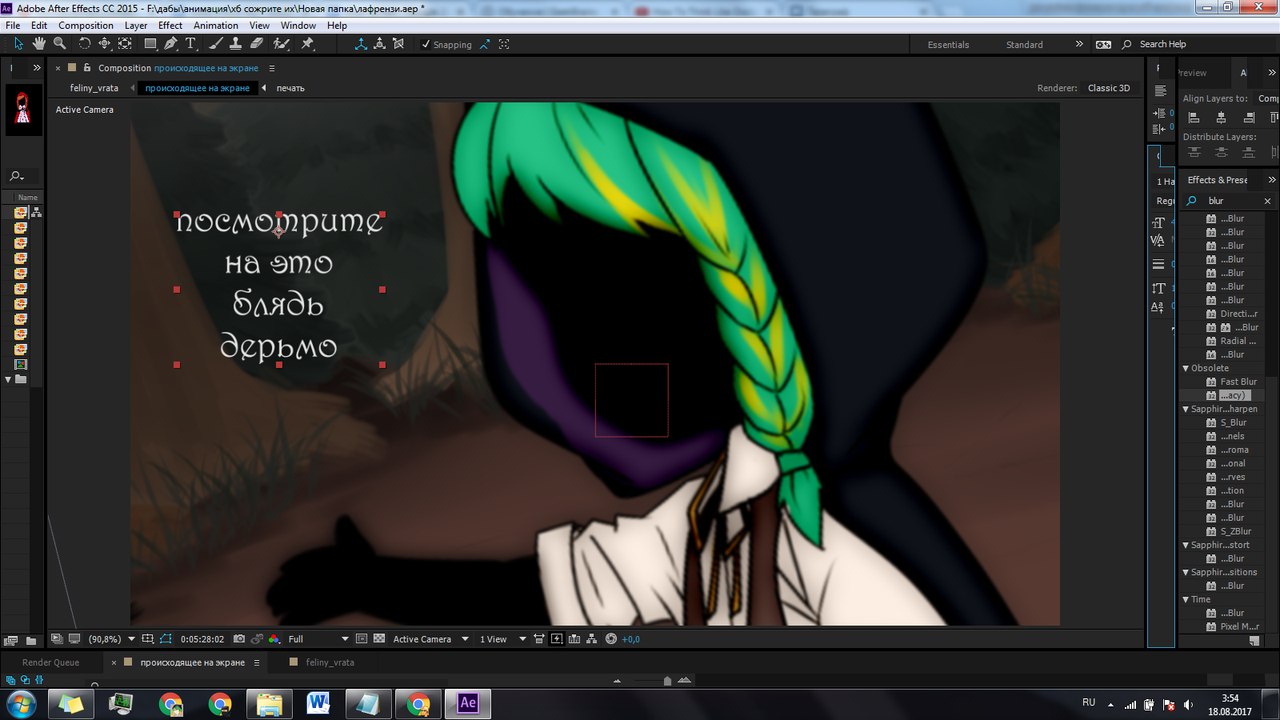Select the Eraser tool
Image resolution: width=1280 pixels, height=720 pixels.
point(257,44)
